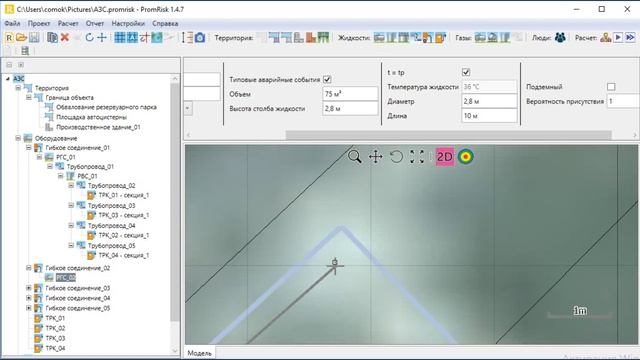Screen dimensions: 640x360
Task: Expand Гибкое соединение_03 node
Action: pyautogui.click(x=29, y=288)
